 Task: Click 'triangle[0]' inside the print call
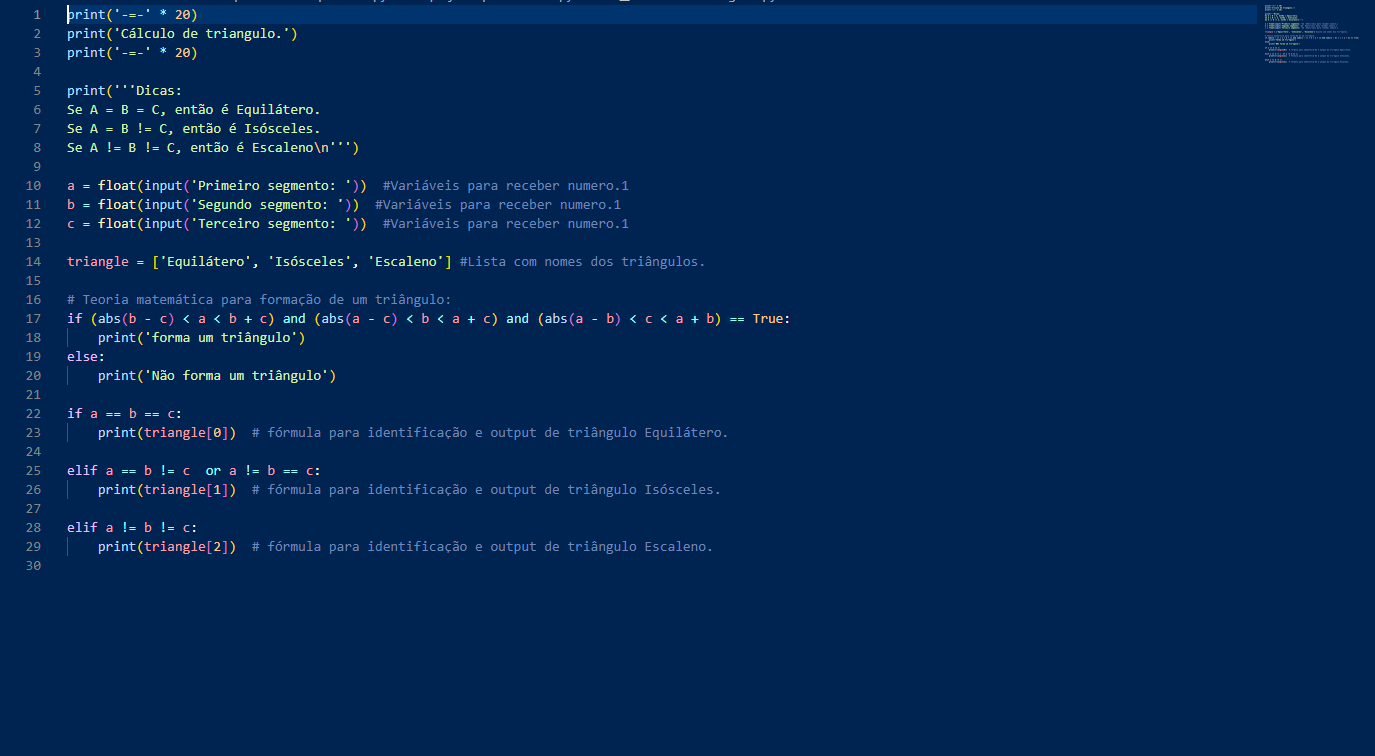pos(186,433)
